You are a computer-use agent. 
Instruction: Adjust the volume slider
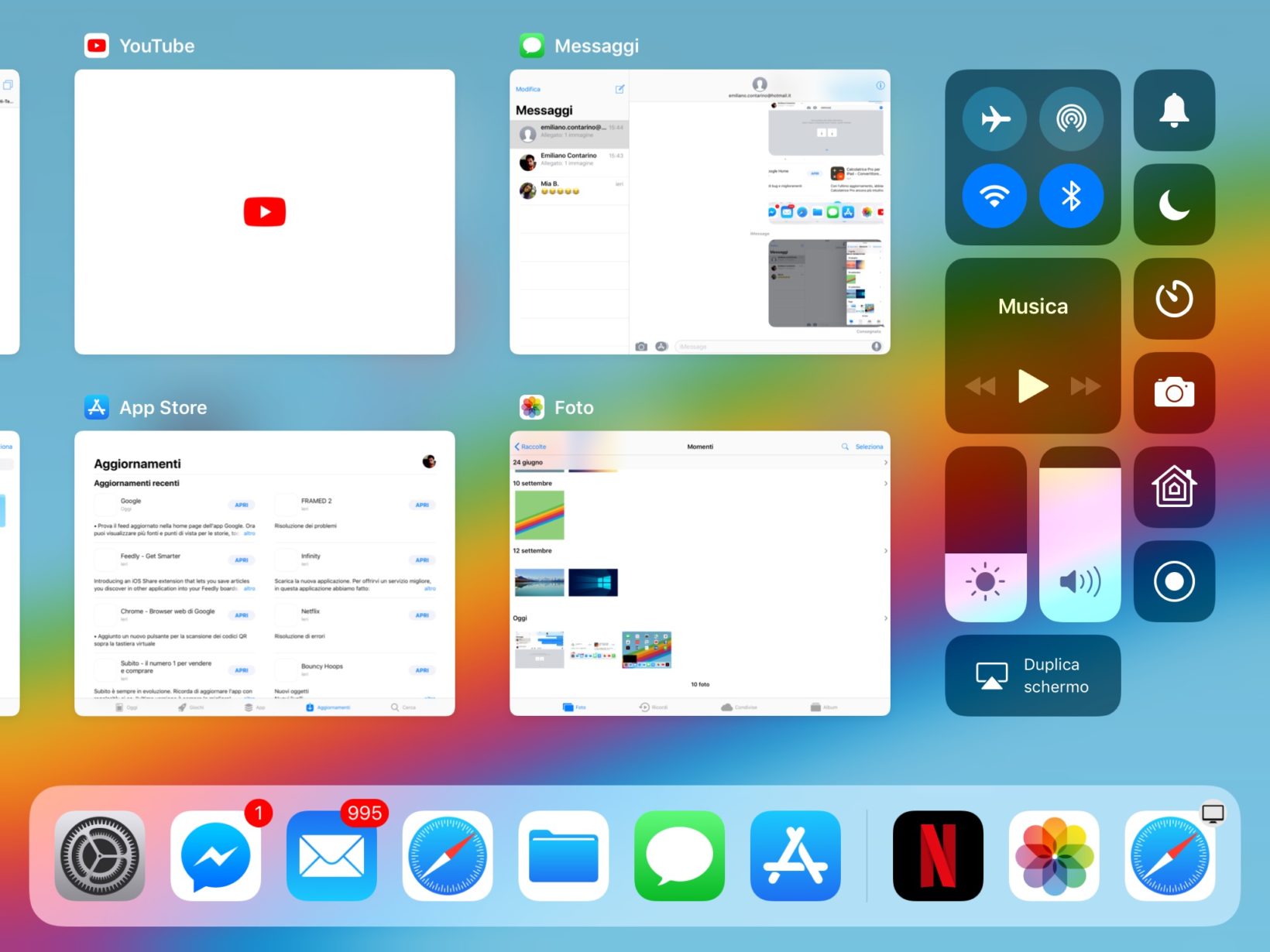tap(1079, 534)
